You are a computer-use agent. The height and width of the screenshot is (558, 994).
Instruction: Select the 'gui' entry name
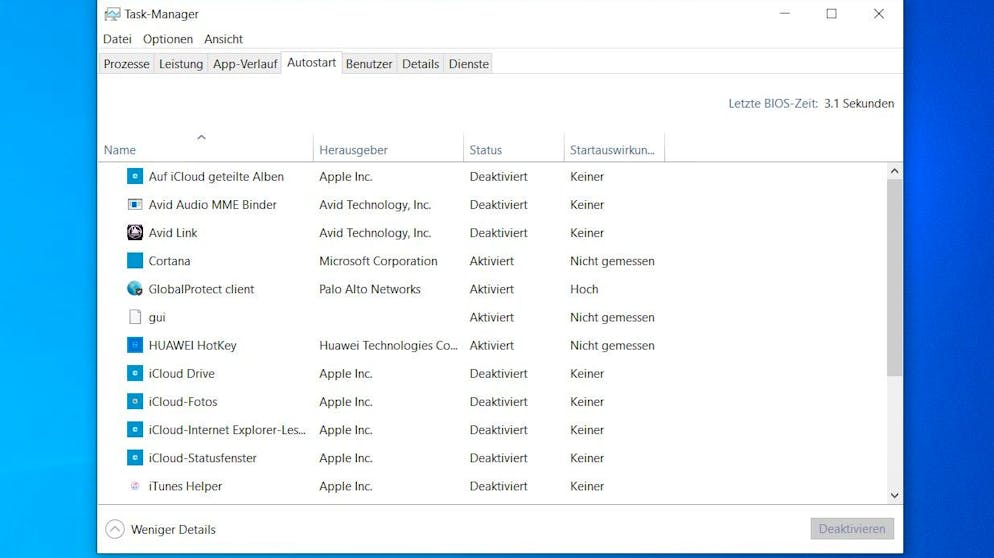tap(157, 318)
